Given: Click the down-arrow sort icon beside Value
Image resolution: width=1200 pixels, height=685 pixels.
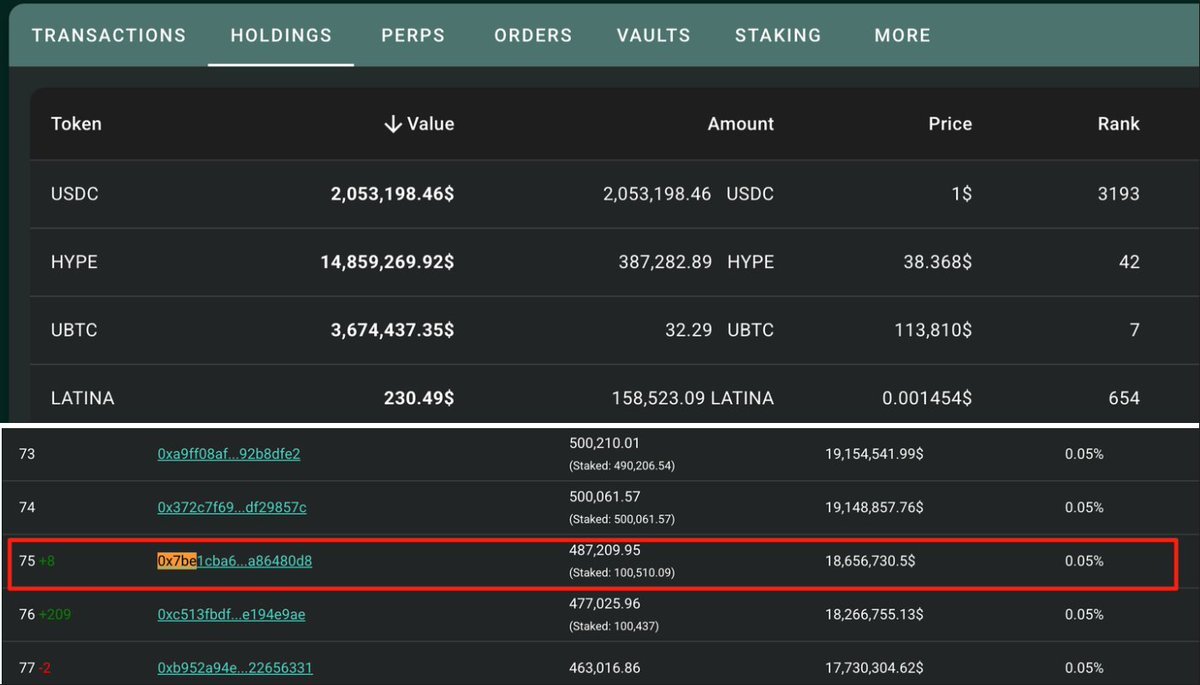Looking at the screenshot, I should 392,124.
